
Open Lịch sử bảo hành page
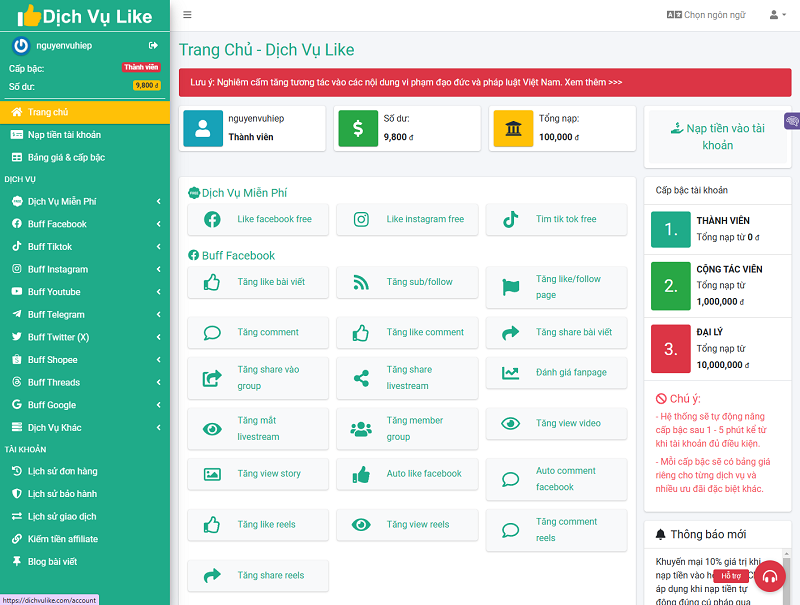click(85, 494)
